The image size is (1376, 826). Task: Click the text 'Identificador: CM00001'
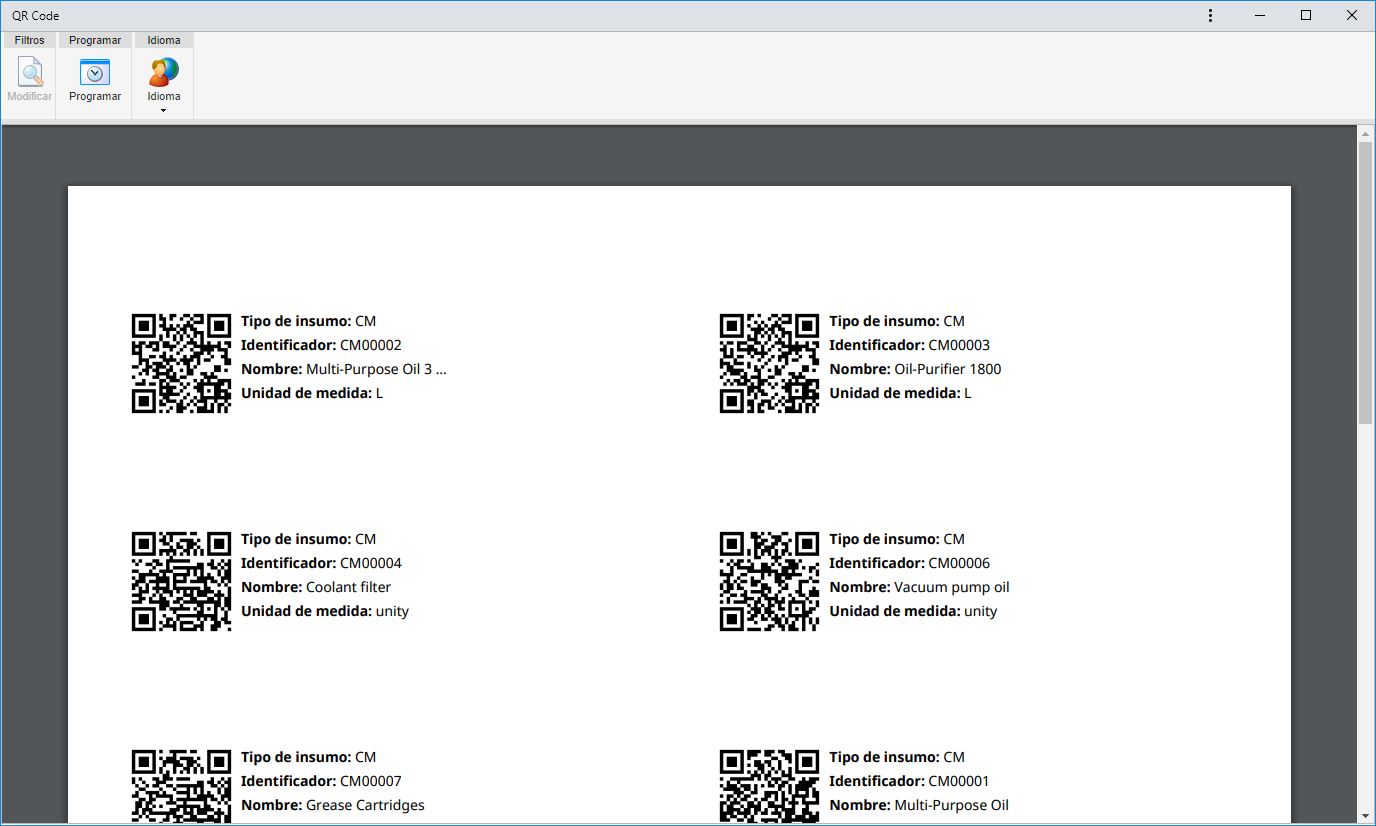(x=909, y=781)
